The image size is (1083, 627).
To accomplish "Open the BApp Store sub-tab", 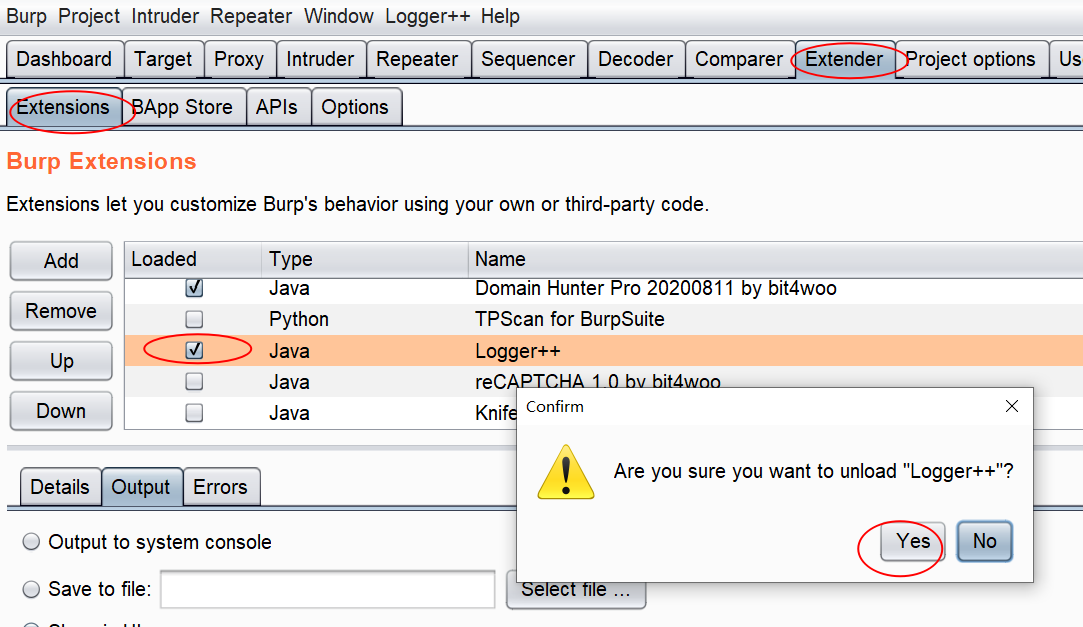I will [182, 108].
